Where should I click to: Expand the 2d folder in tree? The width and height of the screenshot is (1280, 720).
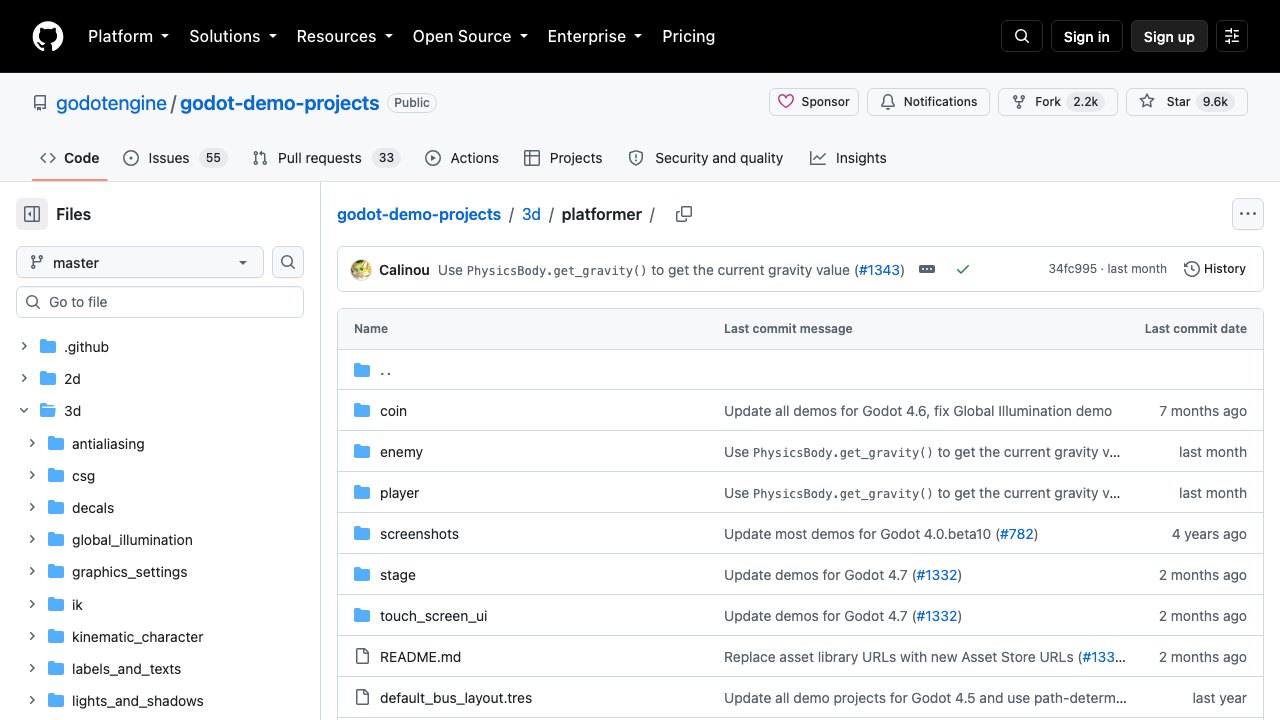tap(24, 379)
